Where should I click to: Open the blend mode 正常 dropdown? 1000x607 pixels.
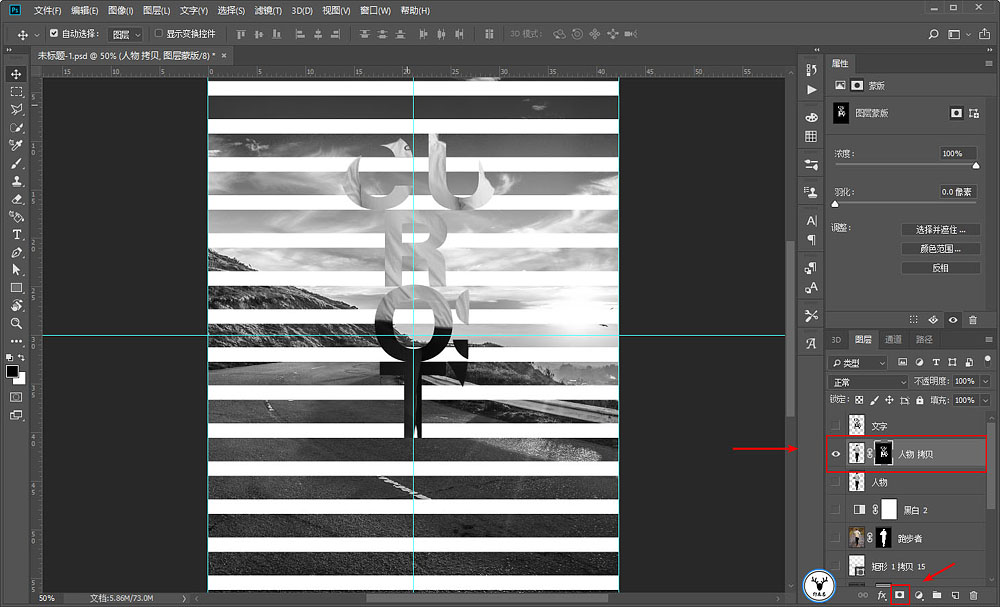pyautogui.click(x=867, y=382)
